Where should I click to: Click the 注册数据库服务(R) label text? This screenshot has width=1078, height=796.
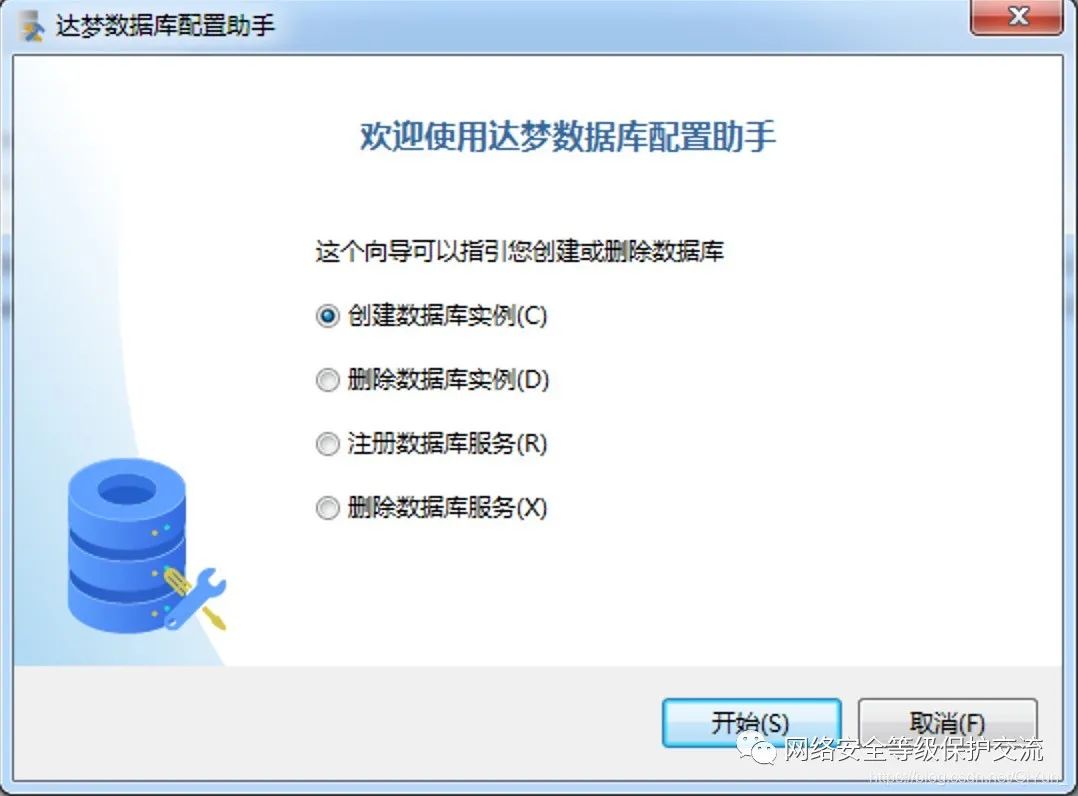tap(448, 443)
